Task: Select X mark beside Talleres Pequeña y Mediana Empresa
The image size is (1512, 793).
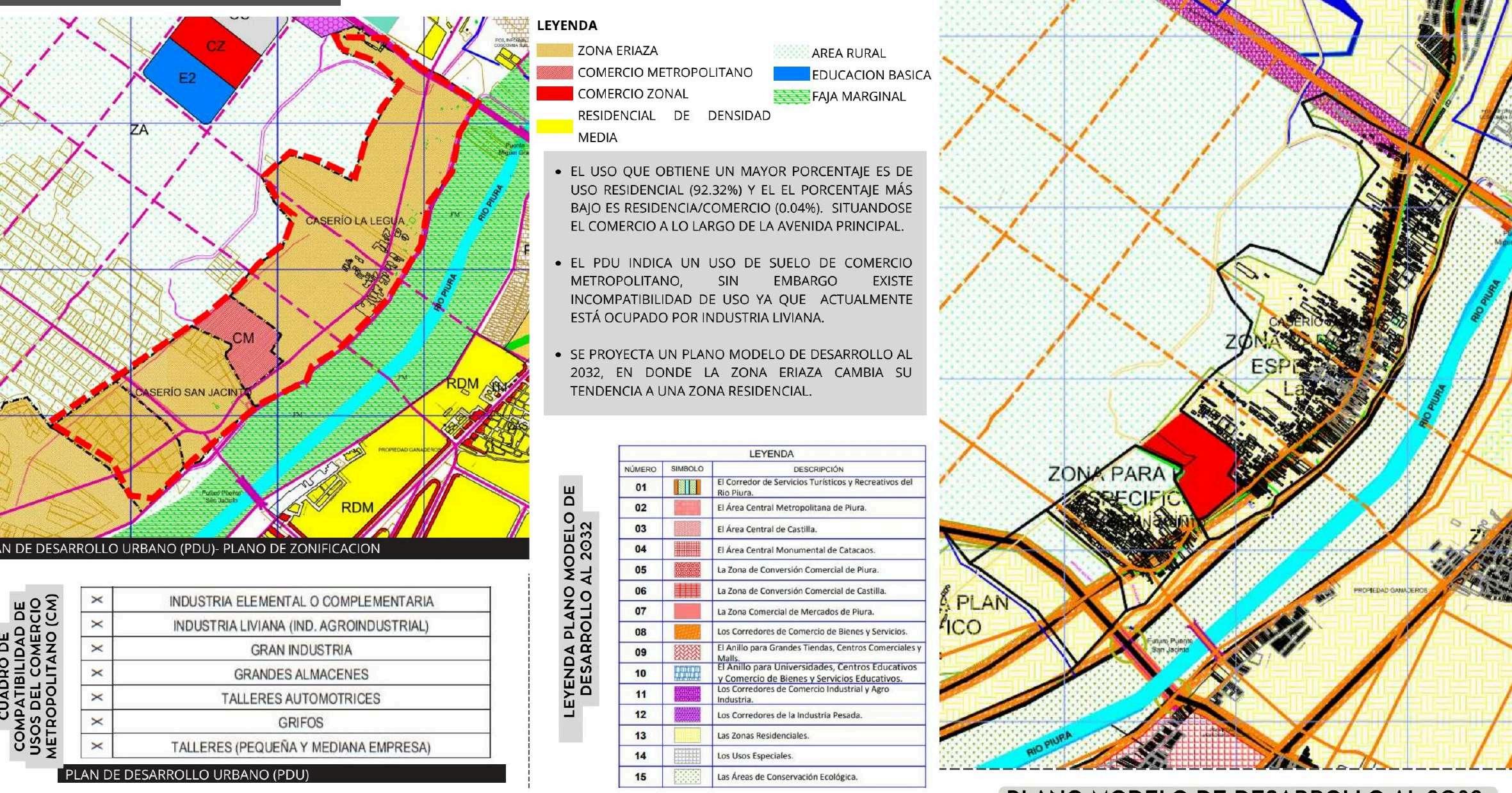Action: (x=97, y=746)
